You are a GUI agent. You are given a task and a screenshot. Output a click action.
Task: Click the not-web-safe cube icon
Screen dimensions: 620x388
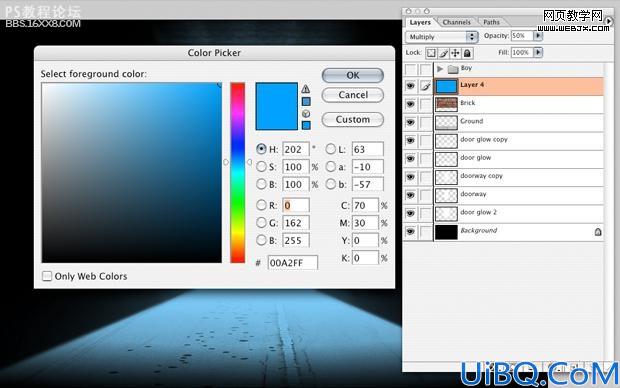click(x=306, y=114)
